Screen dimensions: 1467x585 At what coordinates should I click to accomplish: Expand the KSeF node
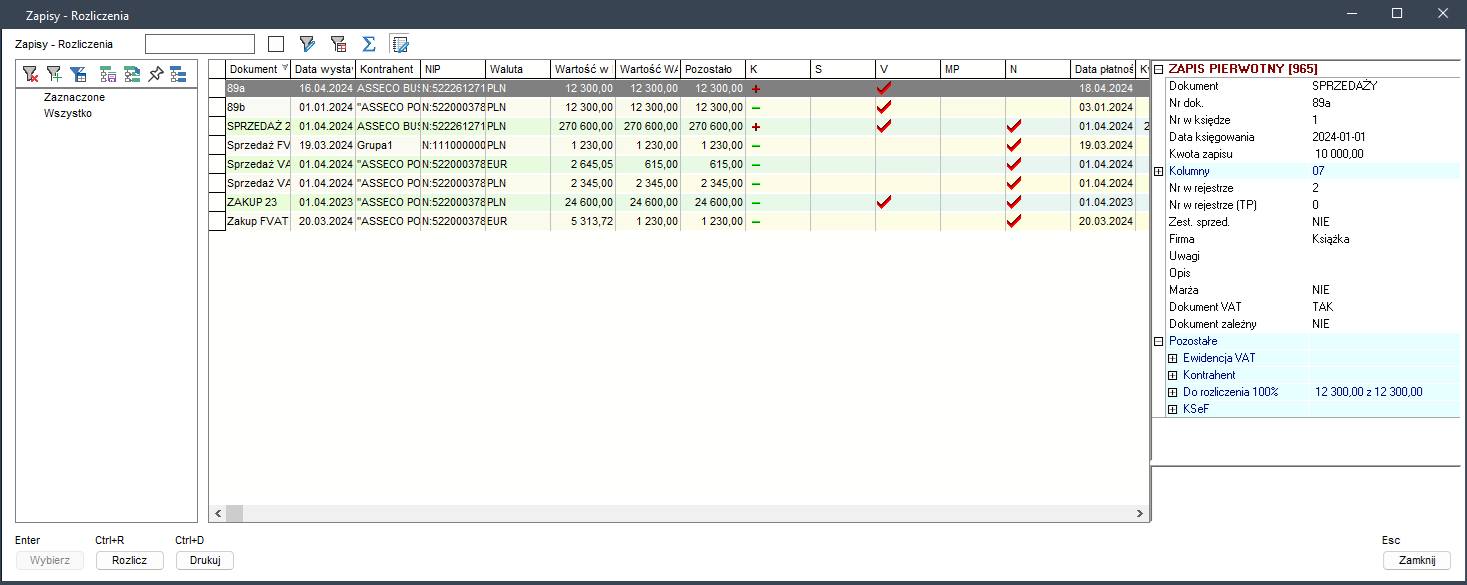click(1173, 409)
